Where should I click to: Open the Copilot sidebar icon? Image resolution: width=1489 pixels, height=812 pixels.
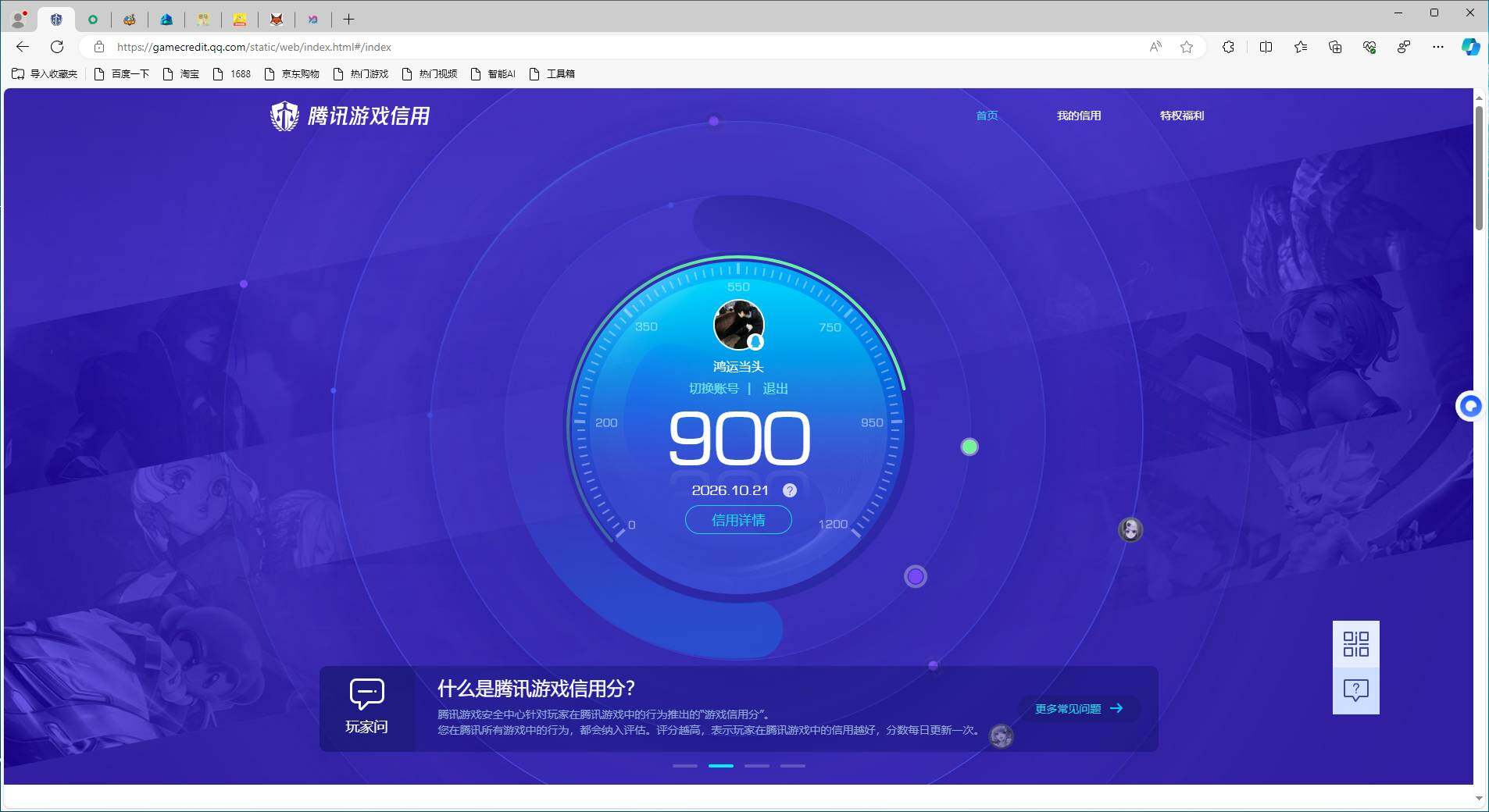(x=1470, y=47)
